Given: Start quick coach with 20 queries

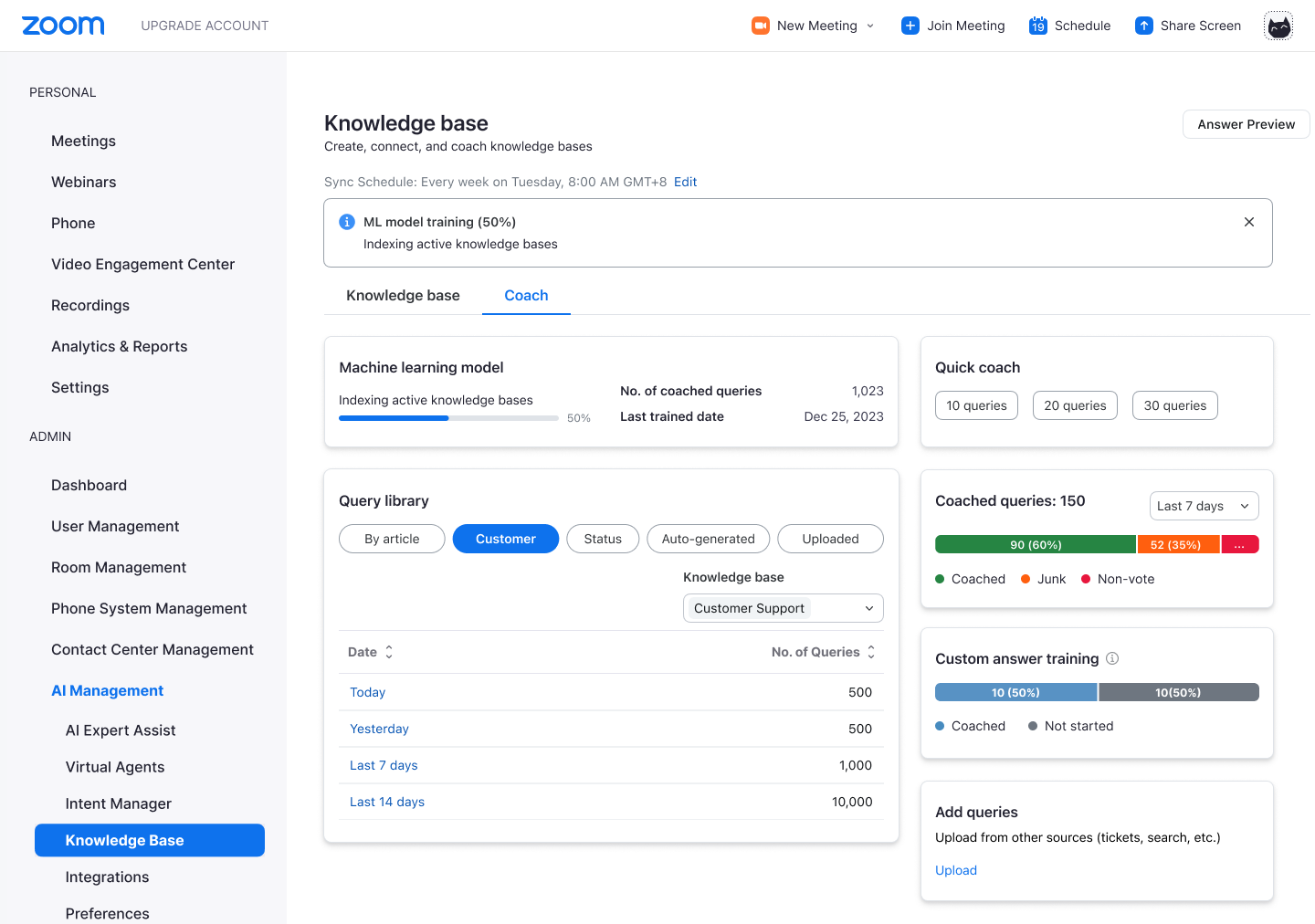Looking at the screenshot, I should tap(1075, 405).
